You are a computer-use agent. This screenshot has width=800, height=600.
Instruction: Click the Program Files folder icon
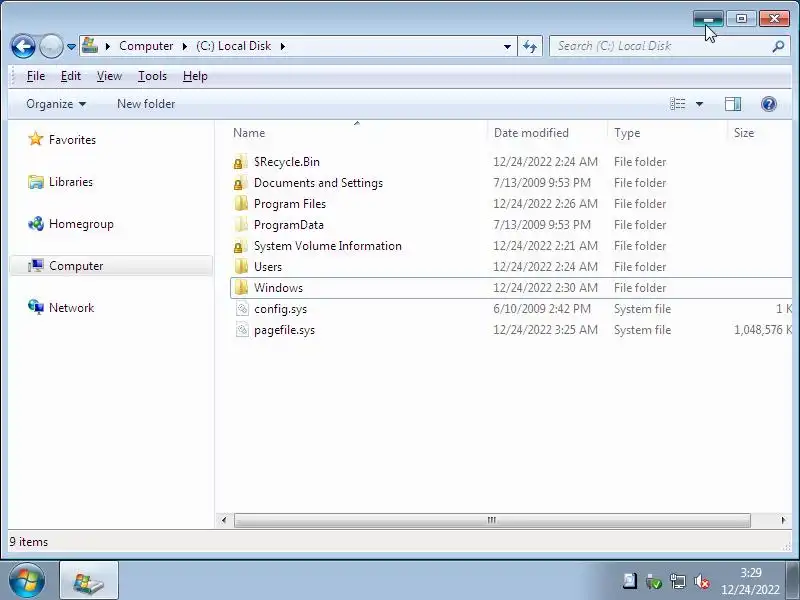[241, 204]
